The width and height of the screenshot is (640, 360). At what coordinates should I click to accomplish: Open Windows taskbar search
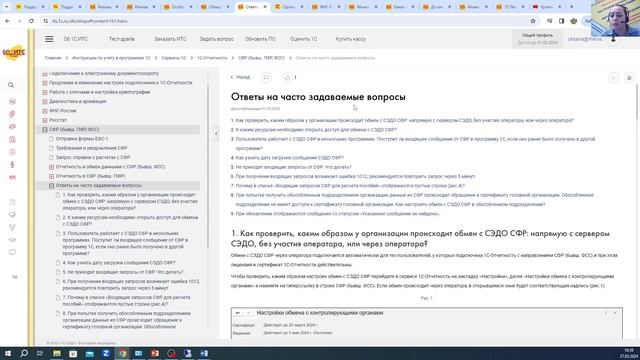coord(24,353)
